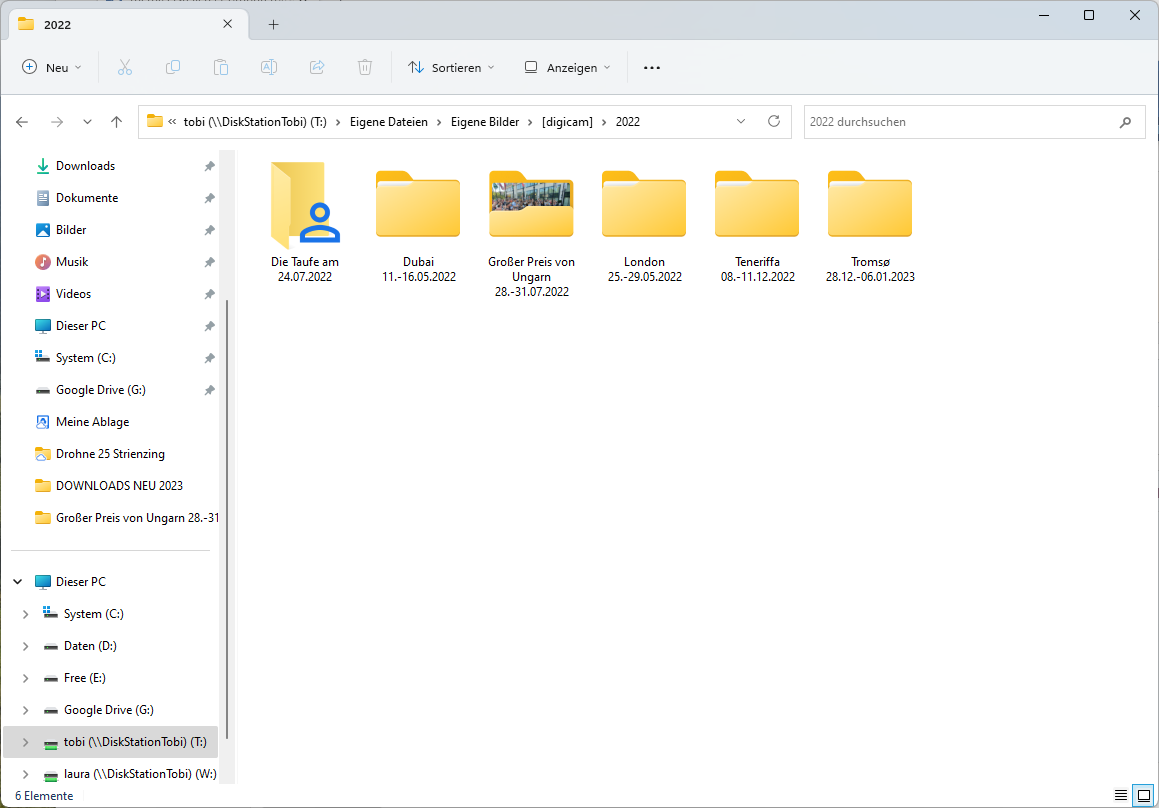Click the search magnifier icon

pos(1125,122)
